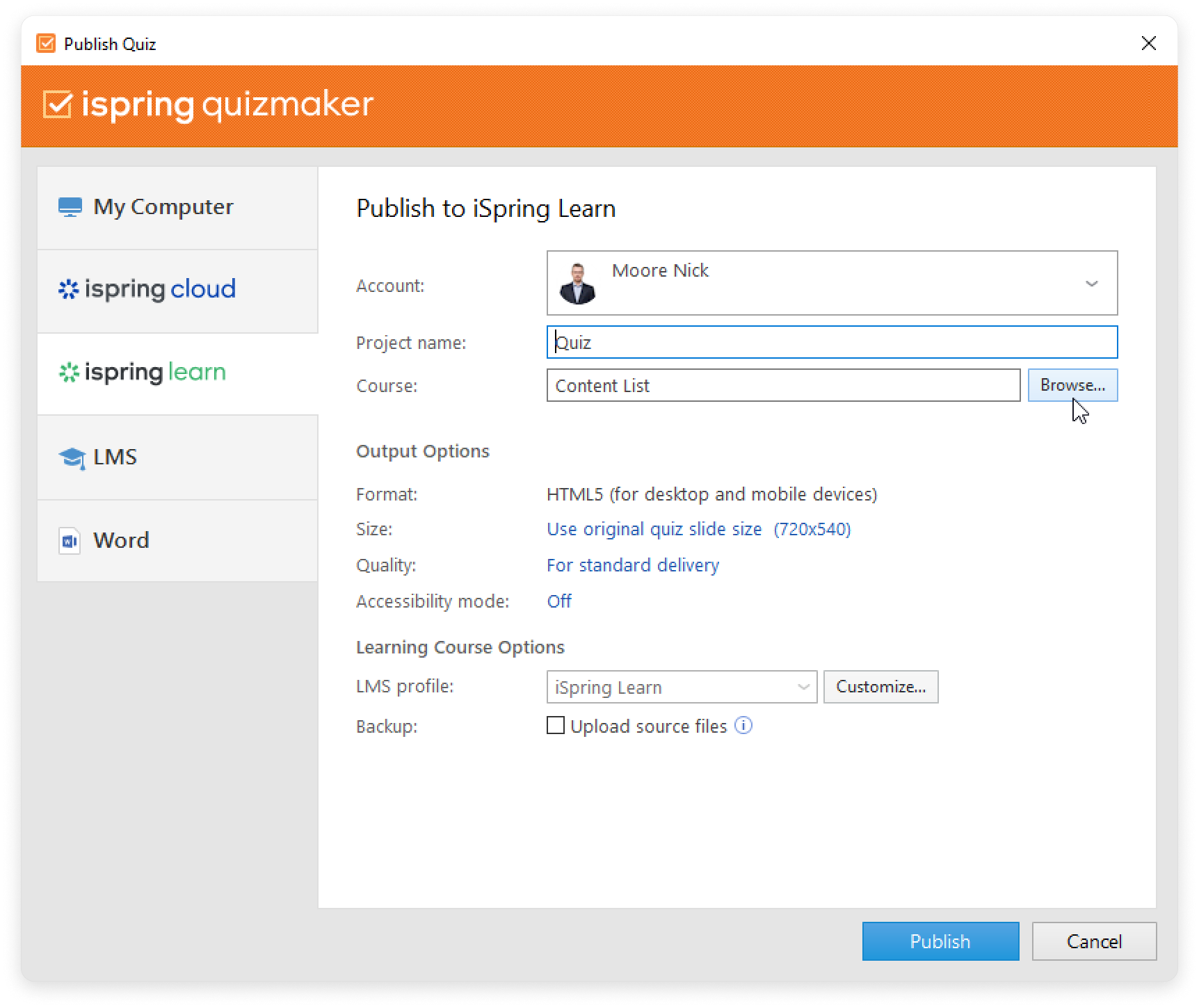Open the For standard delivery quality link

click(x=632, y=565)
